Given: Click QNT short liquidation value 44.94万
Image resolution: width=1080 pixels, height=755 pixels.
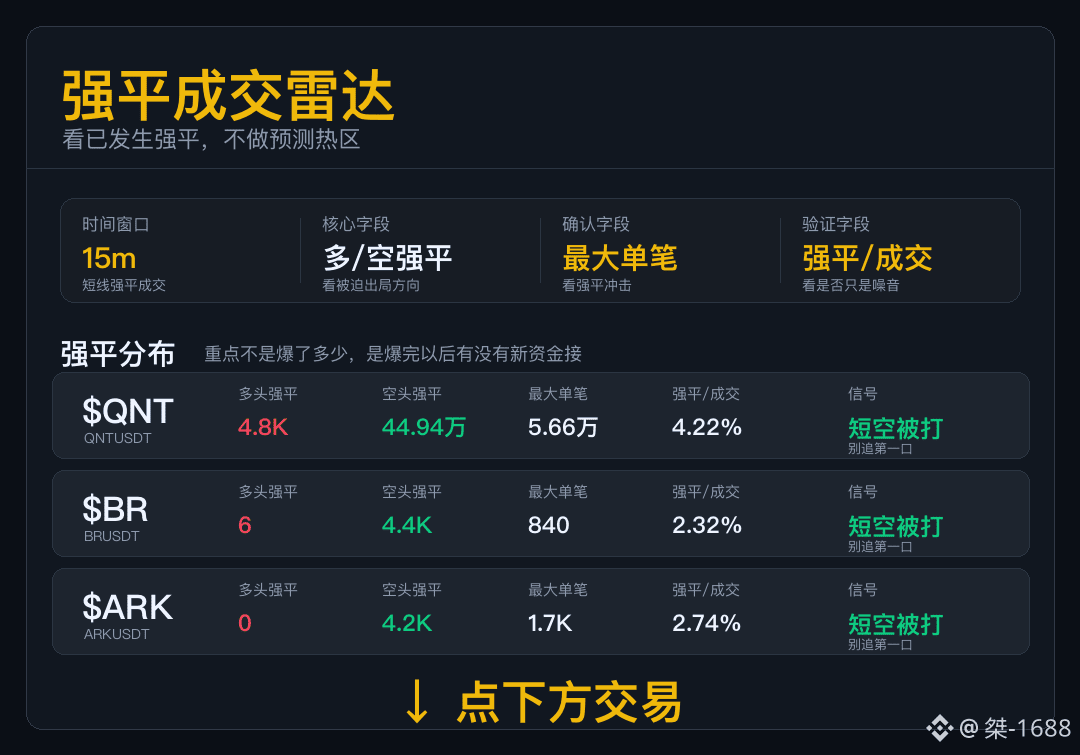Looking at the screenshot, I should coord(424,427).
